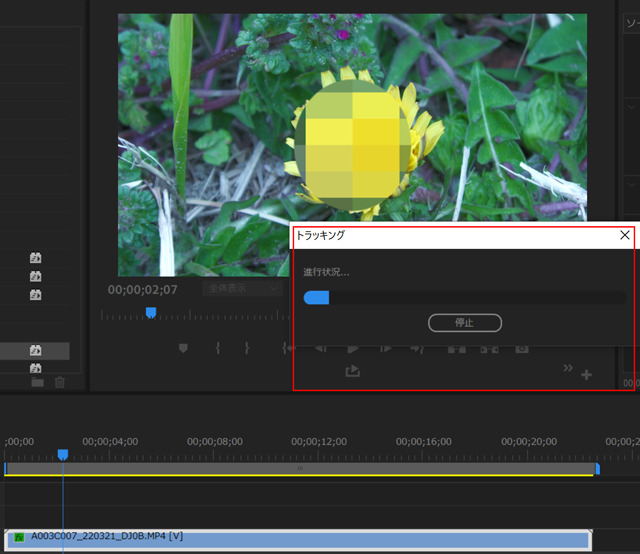This screenshot has height=554, width=640.
Task: Open the button editor plus icon
Action: point(586,375)
